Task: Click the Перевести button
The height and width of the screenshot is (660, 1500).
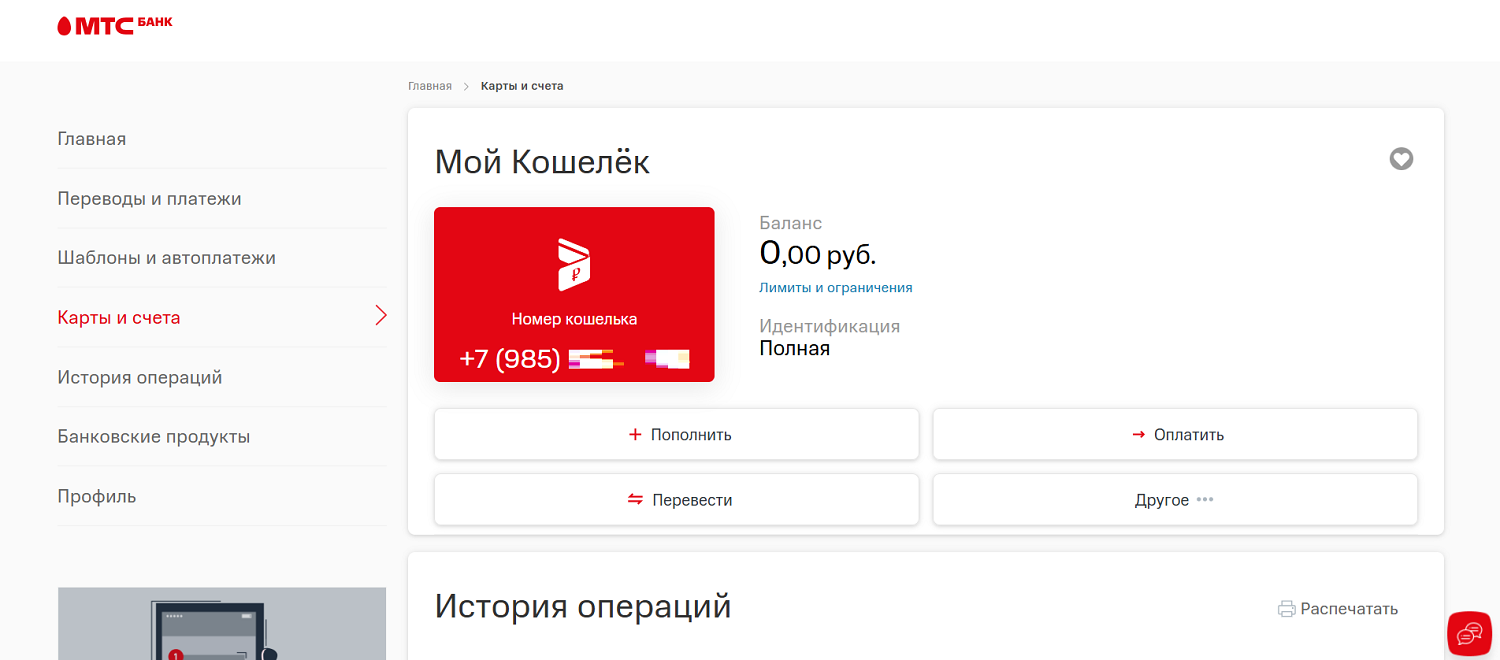Action: (676, 499)
